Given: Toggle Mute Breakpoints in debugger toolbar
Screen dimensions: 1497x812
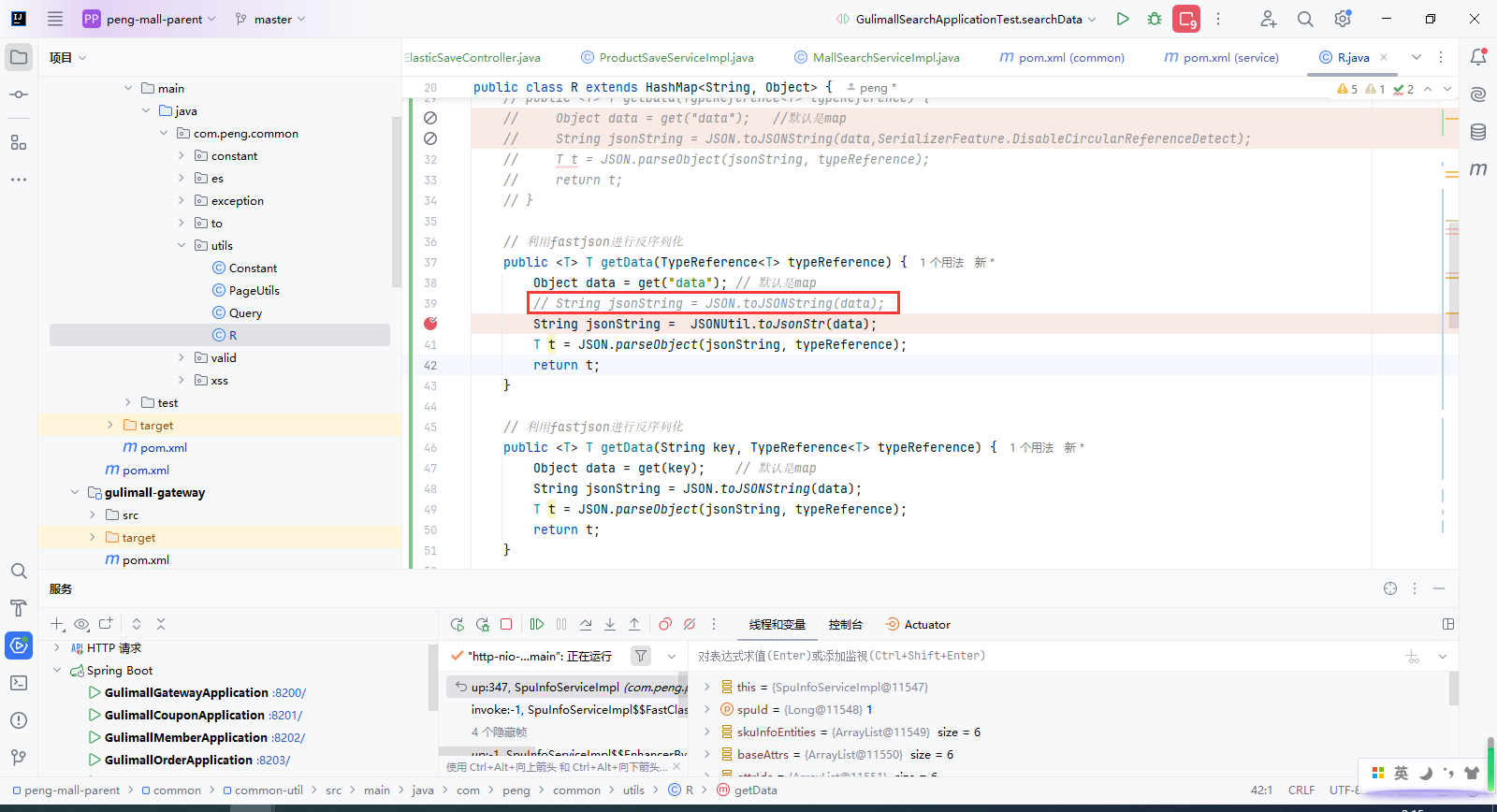Looking at the screenshot, I should pos(690,624).
